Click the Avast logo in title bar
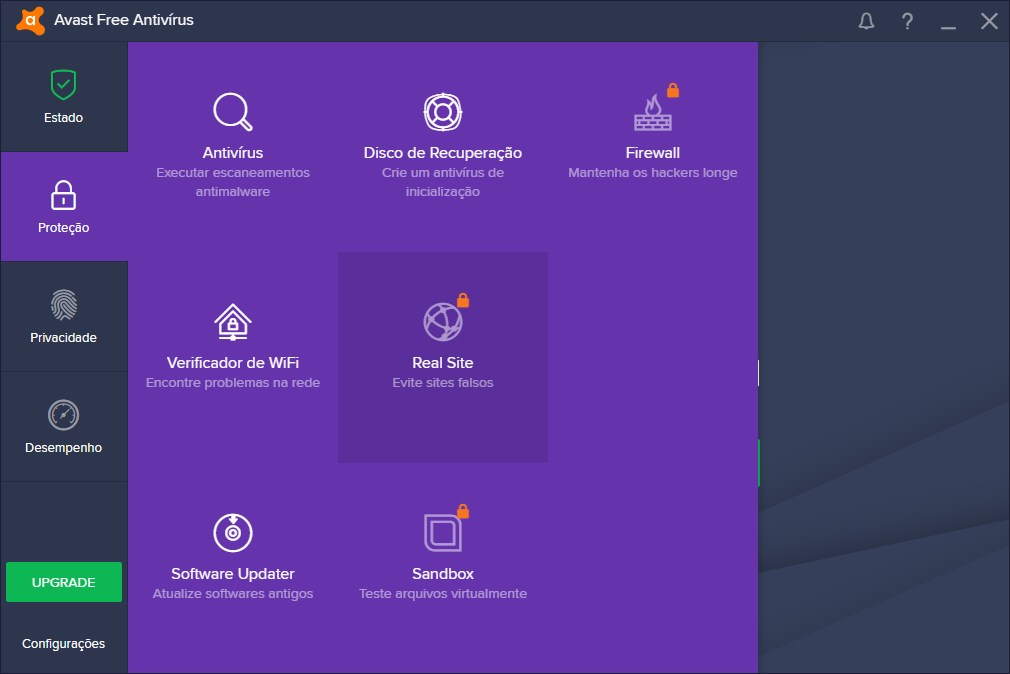This screenshot has width=1010, height=674. pos(30,21)
